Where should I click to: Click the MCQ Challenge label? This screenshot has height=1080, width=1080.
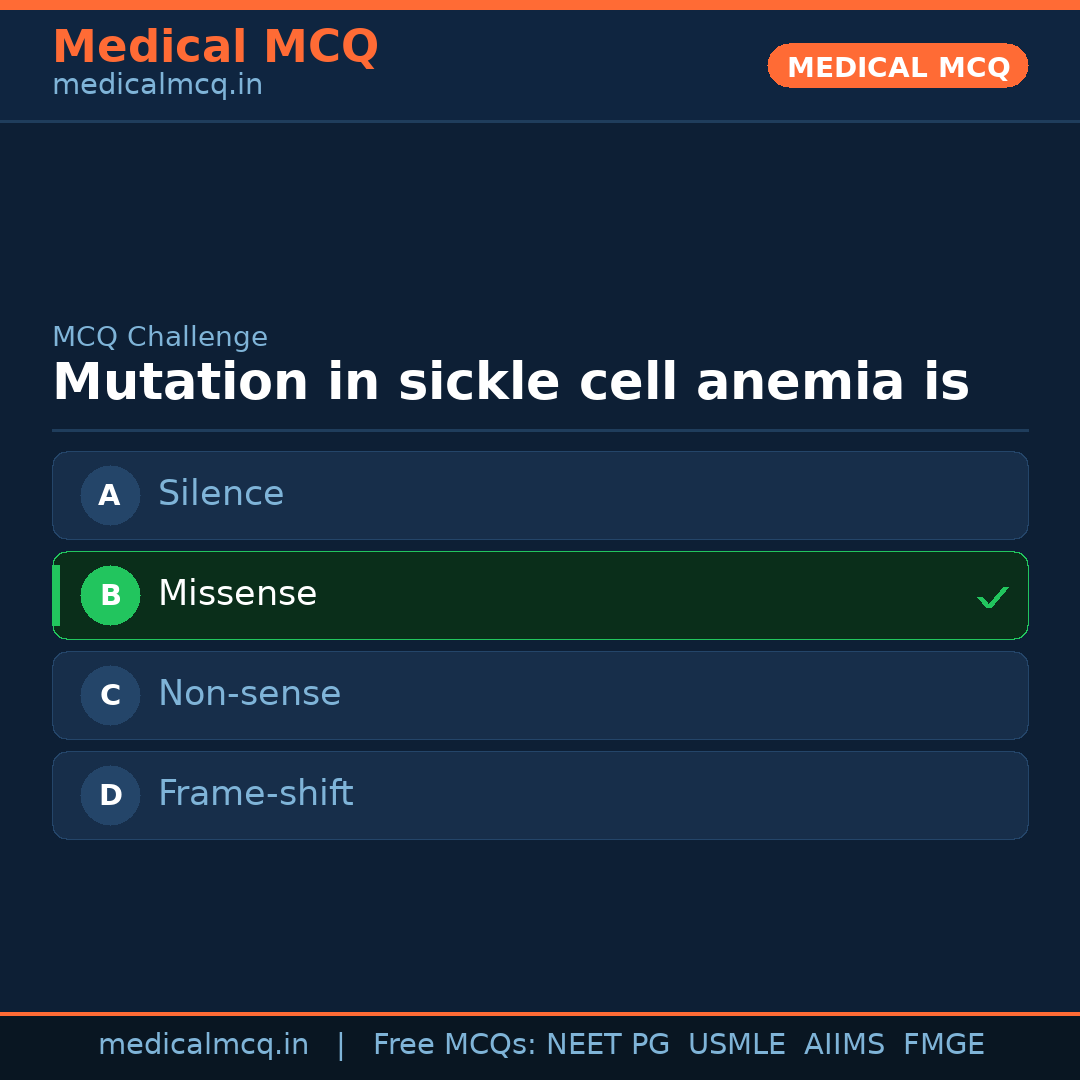pos(160,337)
